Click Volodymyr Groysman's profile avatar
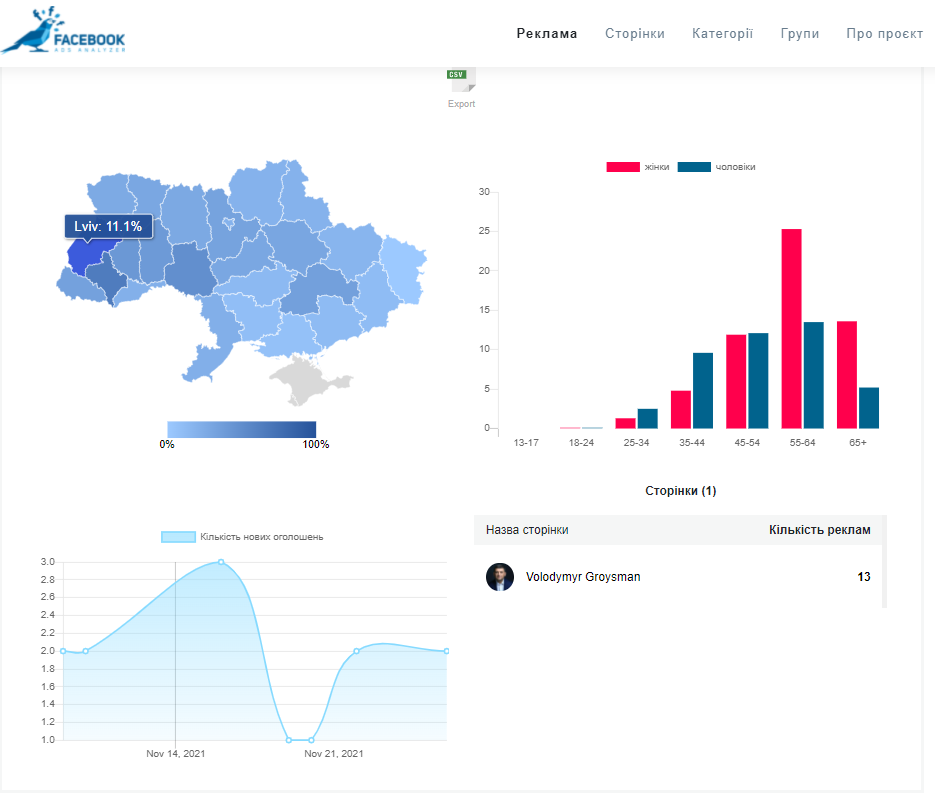Viewport: 935px width, 802px height. coord(500,577)
